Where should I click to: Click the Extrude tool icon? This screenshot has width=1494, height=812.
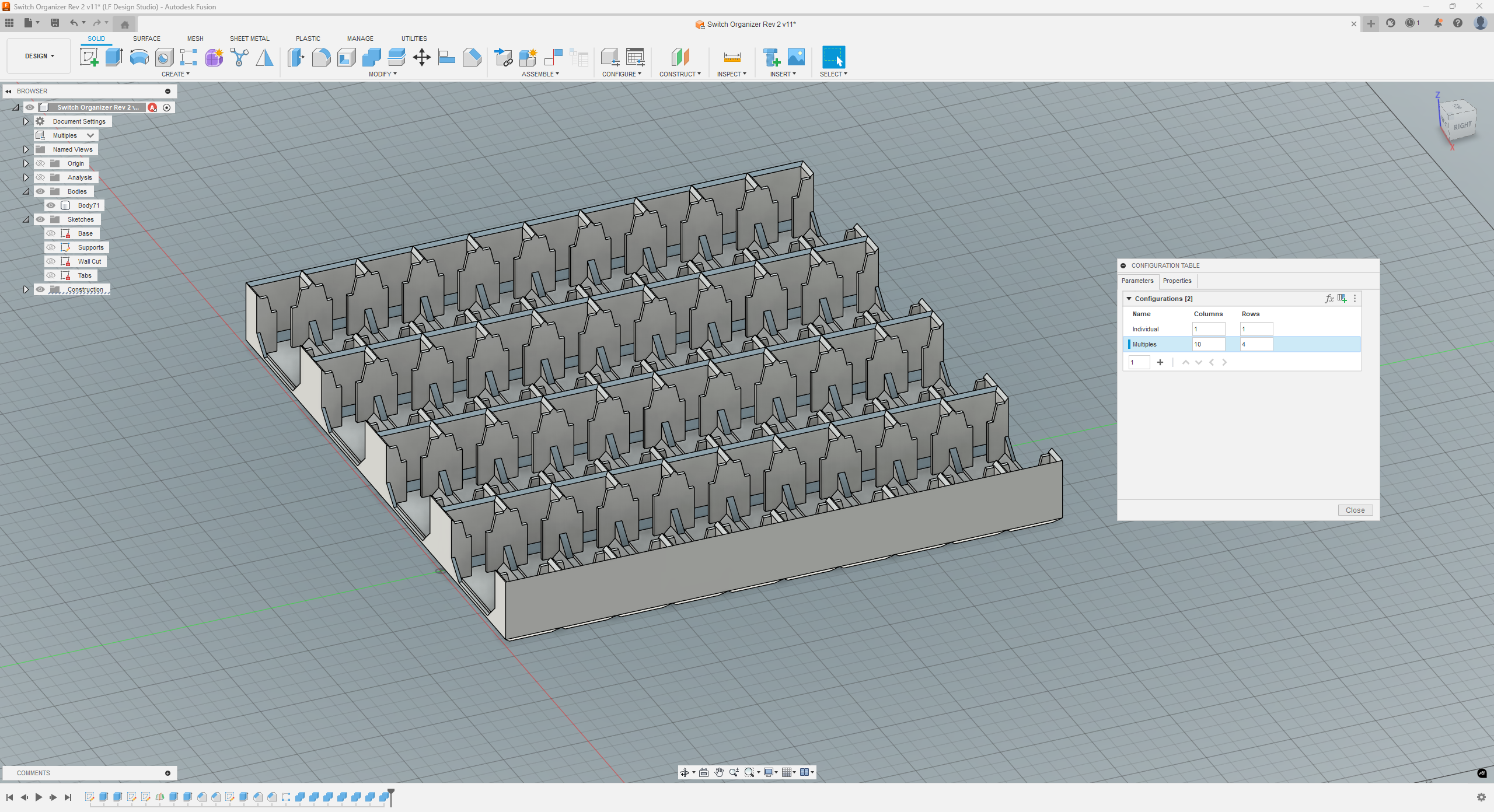click(114, 57)
